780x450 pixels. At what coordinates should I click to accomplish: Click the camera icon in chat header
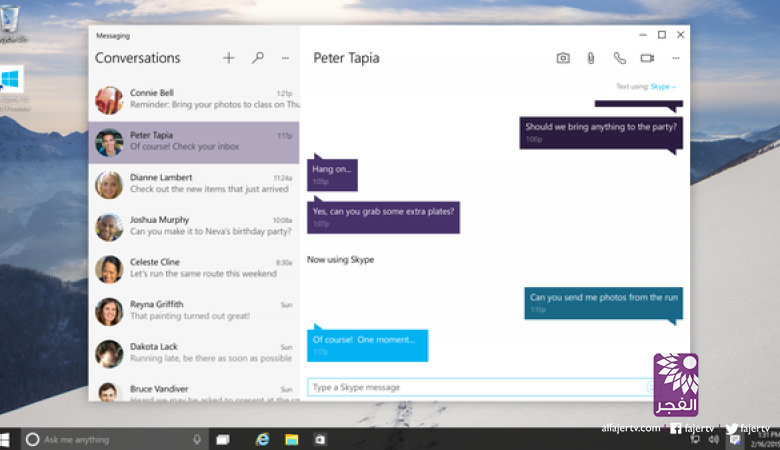563,58
